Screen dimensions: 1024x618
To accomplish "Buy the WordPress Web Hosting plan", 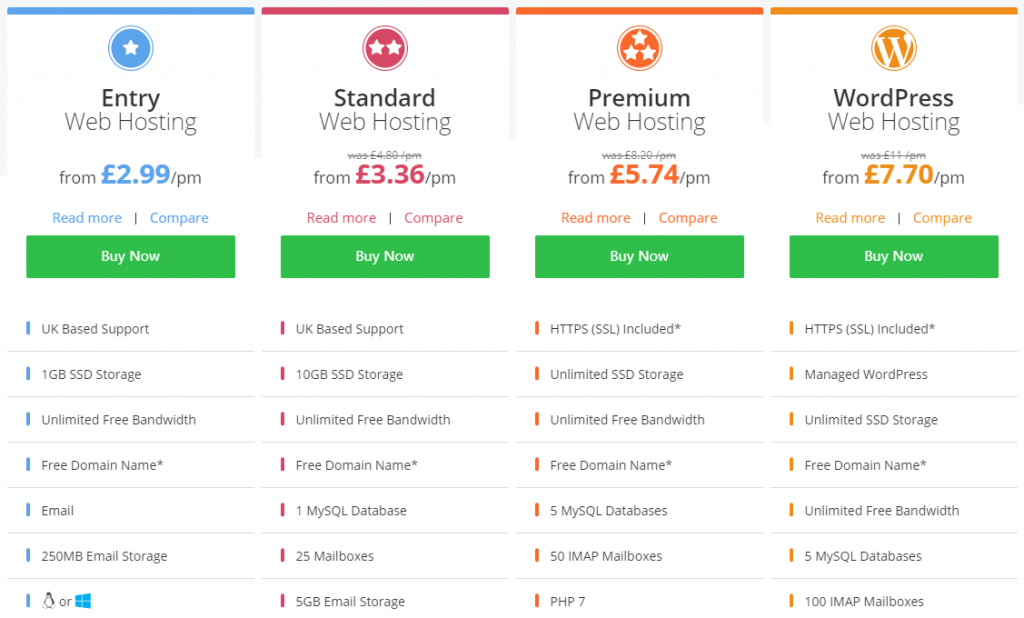I will 894,257.
